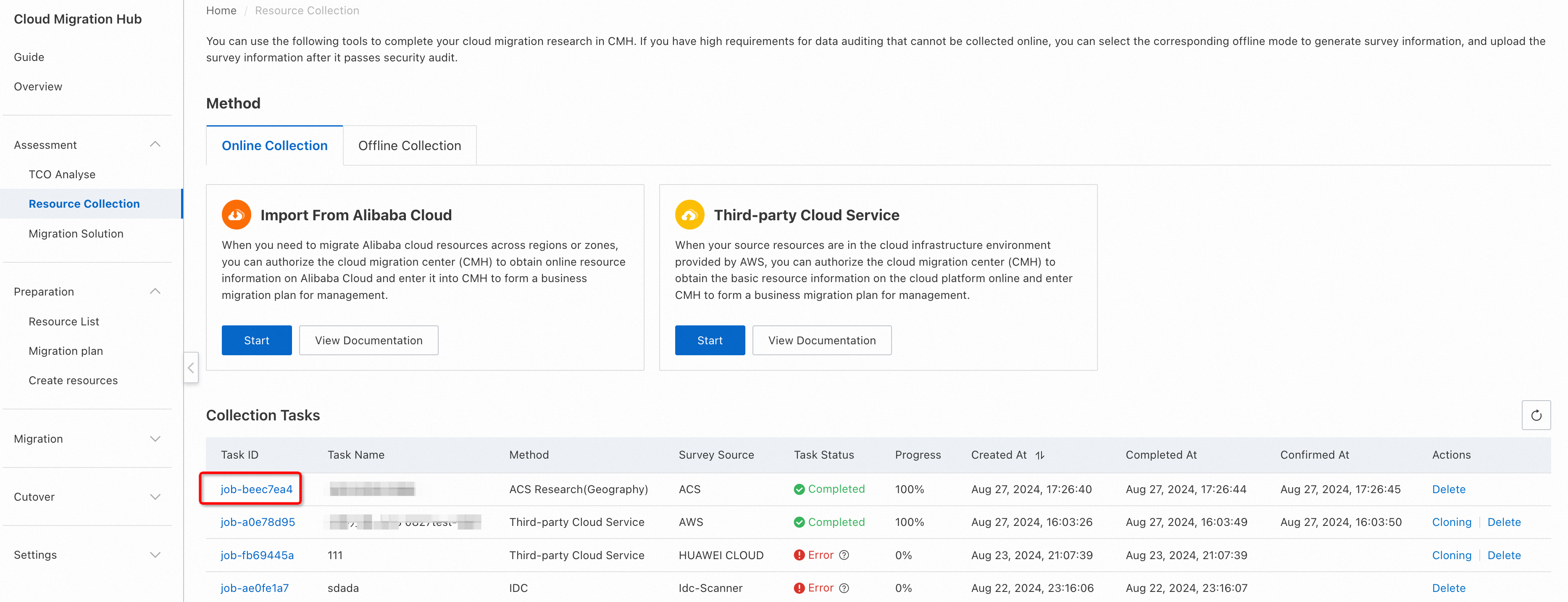Start Third-party Cloud Service collection
Viewport: 1568px width, 602px height.
(710, 340)
